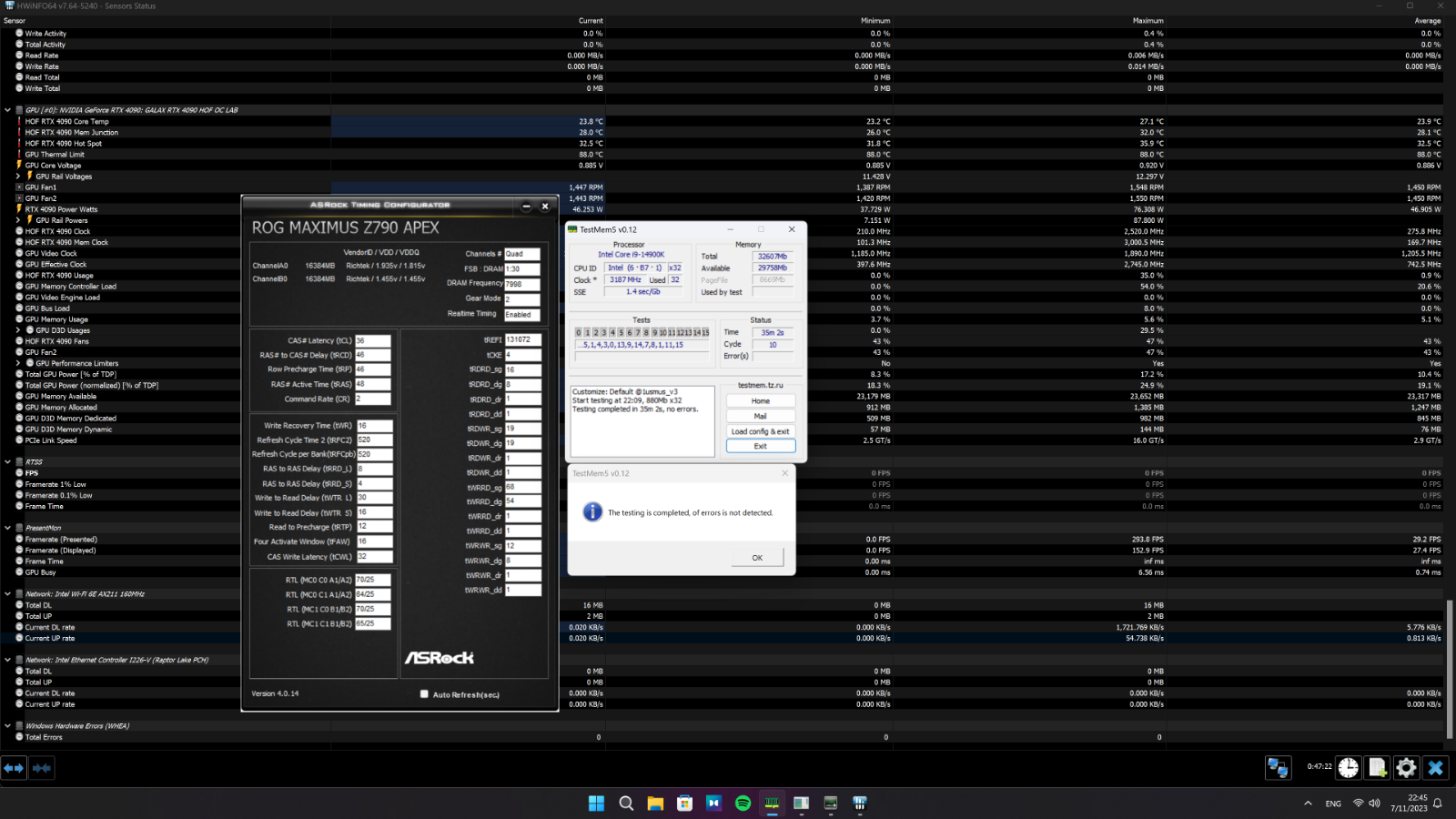Screen dimensions: 1456x819
Task: Click the ENG language indicator
Action: click(1333, 804)
